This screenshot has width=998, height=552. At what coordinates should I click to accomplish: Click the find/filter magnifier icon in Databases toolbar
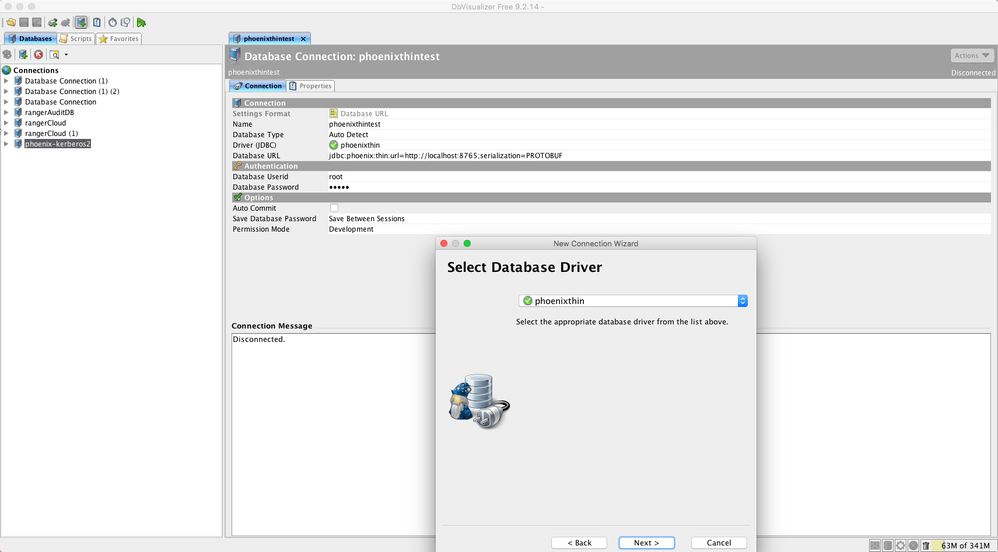pos(54,54)
